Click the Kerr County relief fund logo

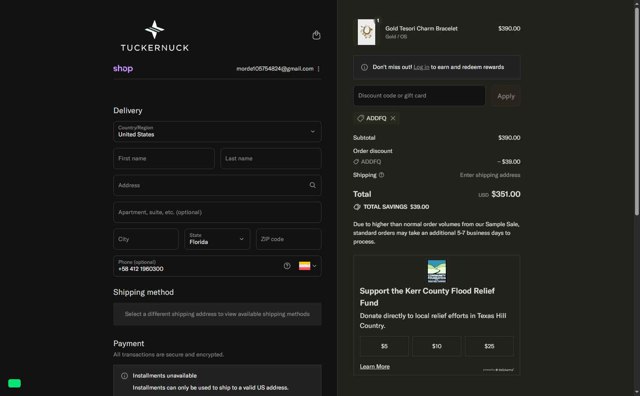click(x=437, y=271)
